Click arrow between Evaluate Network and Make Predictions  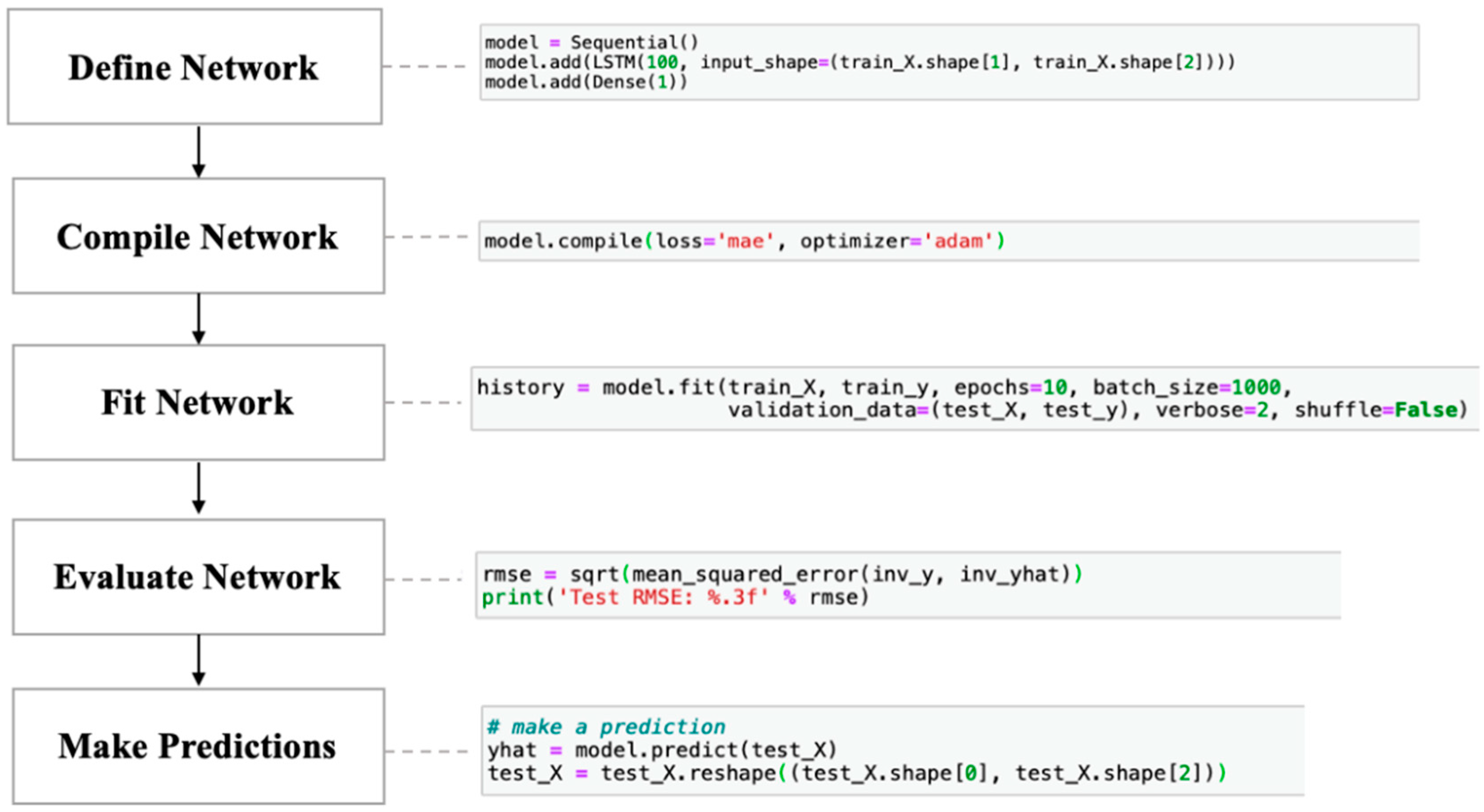coord(199,660)
